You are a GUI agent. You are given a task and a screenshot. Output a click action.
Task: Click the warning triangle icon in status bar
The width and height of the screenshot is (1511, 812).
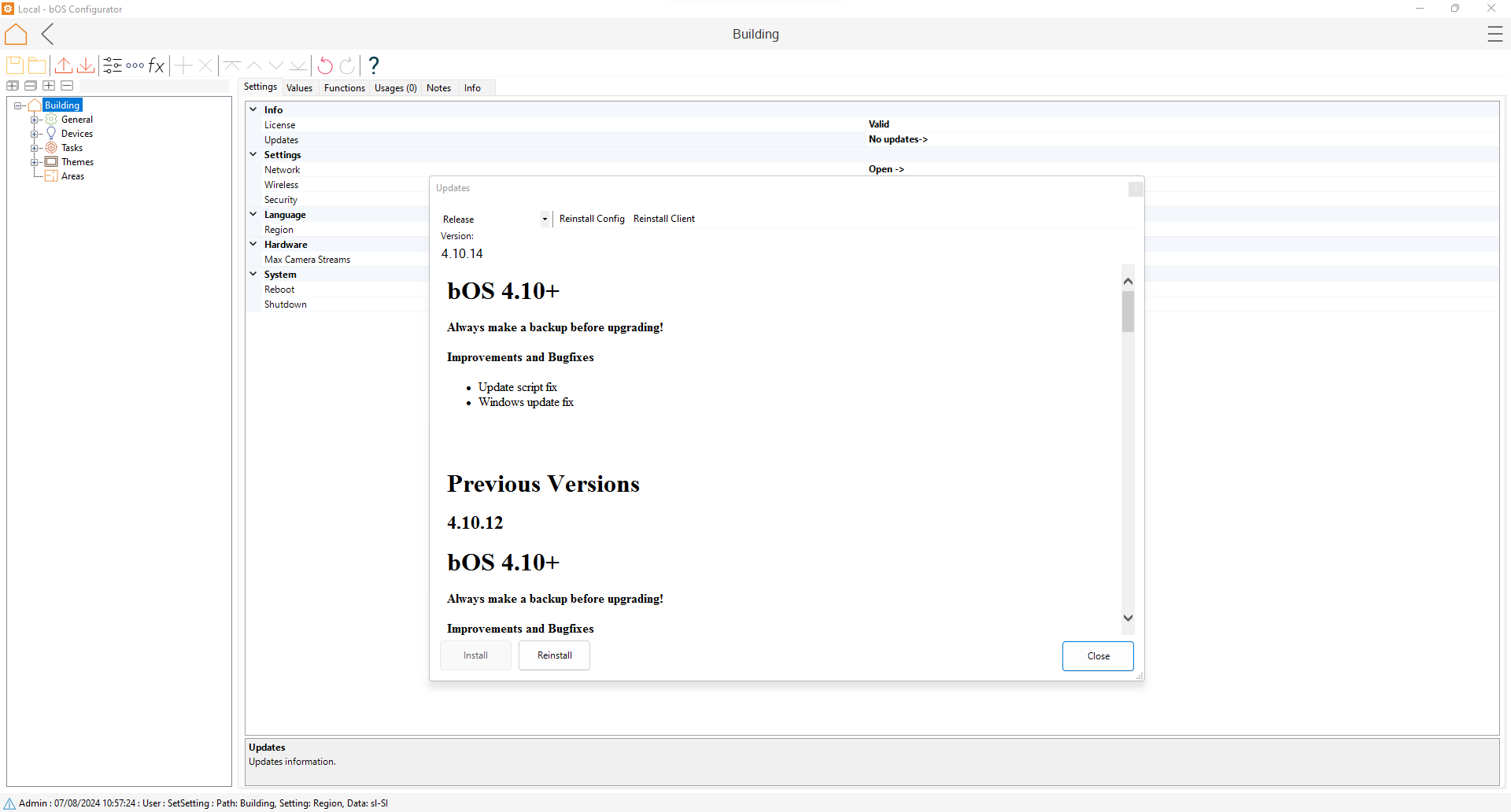coord(9,803)
